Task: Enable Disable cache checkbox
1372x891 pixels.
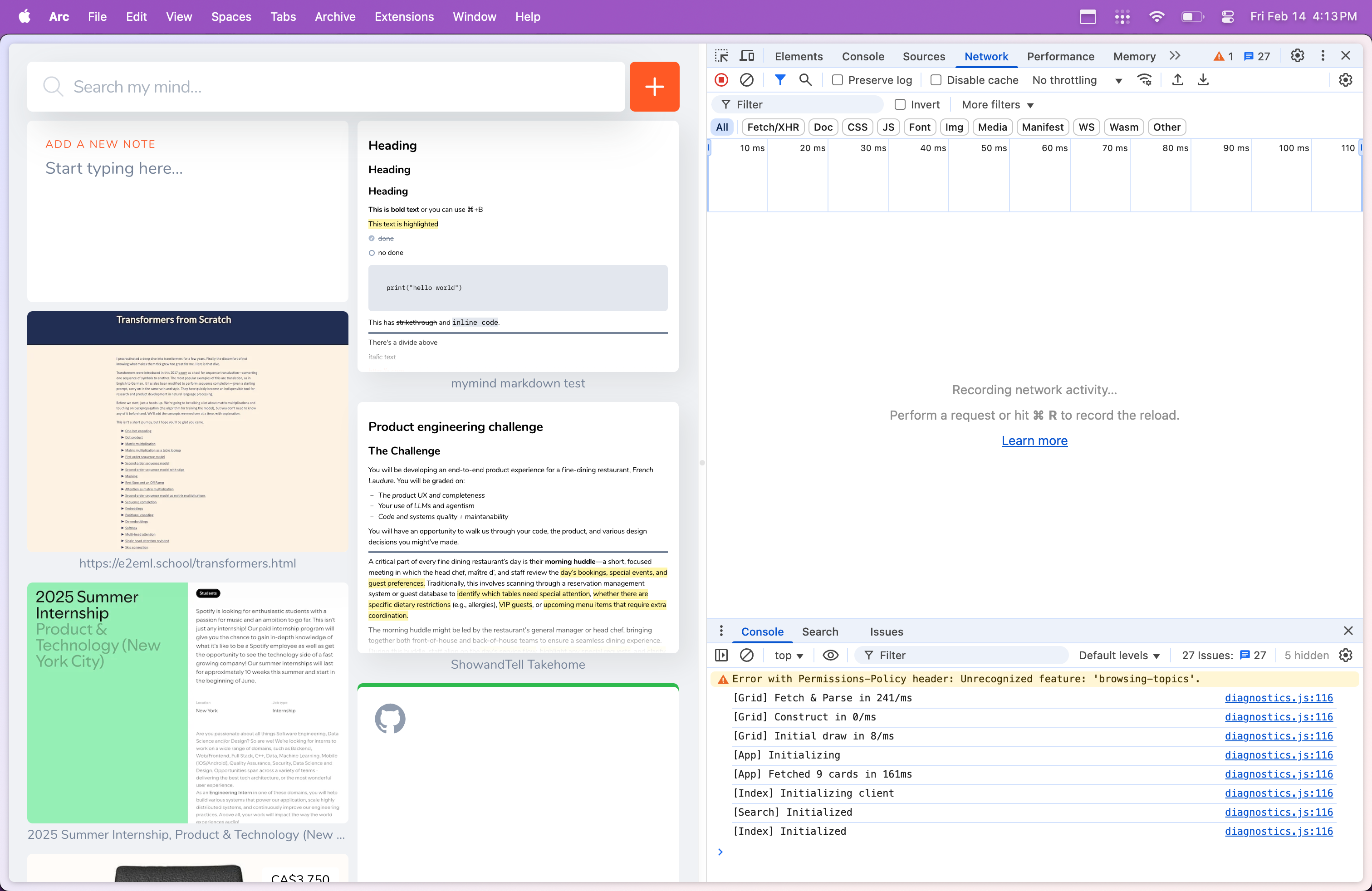Action: 936,80
